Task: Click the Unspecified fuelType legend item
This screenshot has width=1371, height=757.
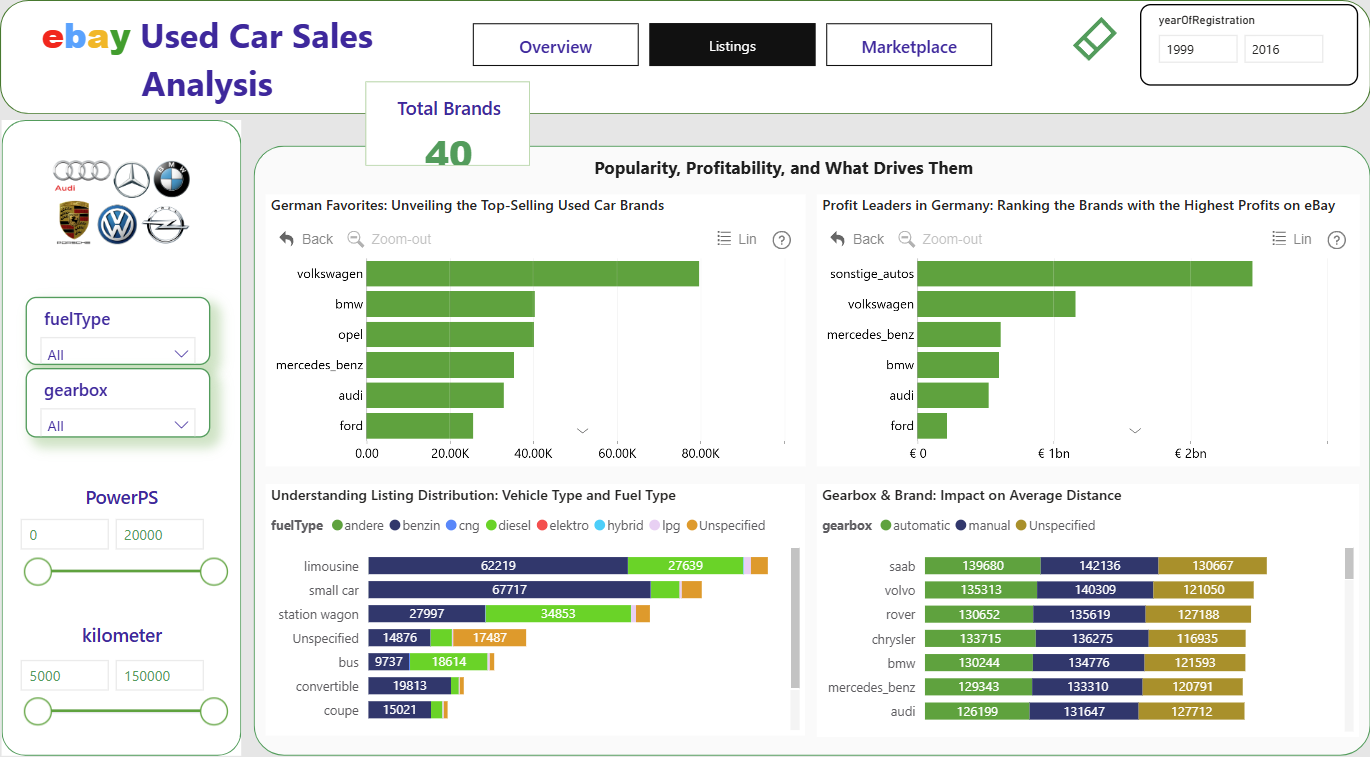Action: (x=725, y=525)
